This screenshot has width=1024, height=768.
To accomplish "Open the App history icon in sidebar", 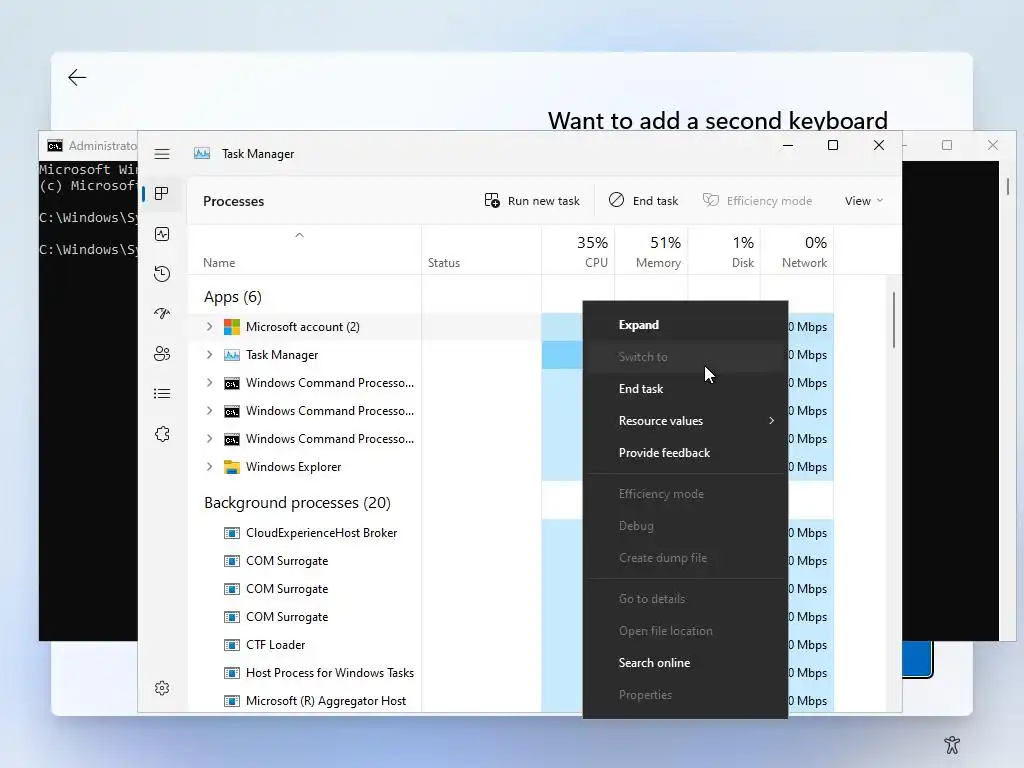I will click(x=162, y=274).
